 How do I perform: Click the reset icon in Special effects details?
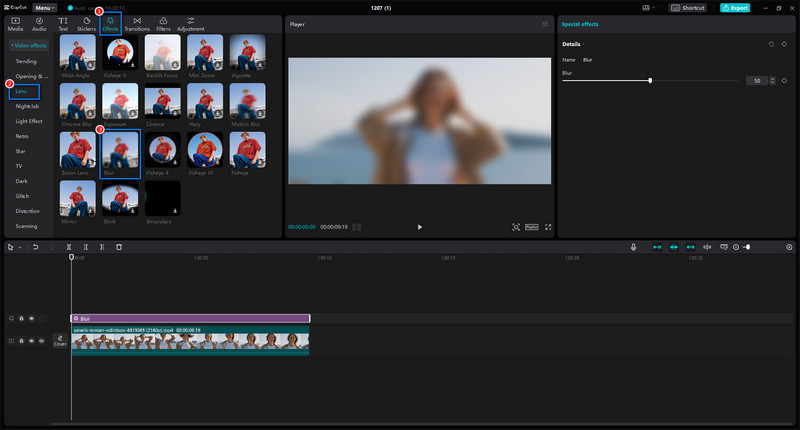pyautogui.click(x=771, y=44)
